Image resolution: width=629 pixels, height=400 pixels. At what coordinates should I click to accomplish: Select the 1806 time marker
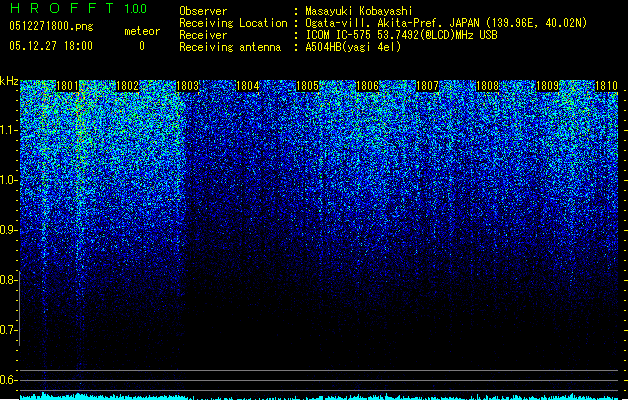[x=367, y=86]
